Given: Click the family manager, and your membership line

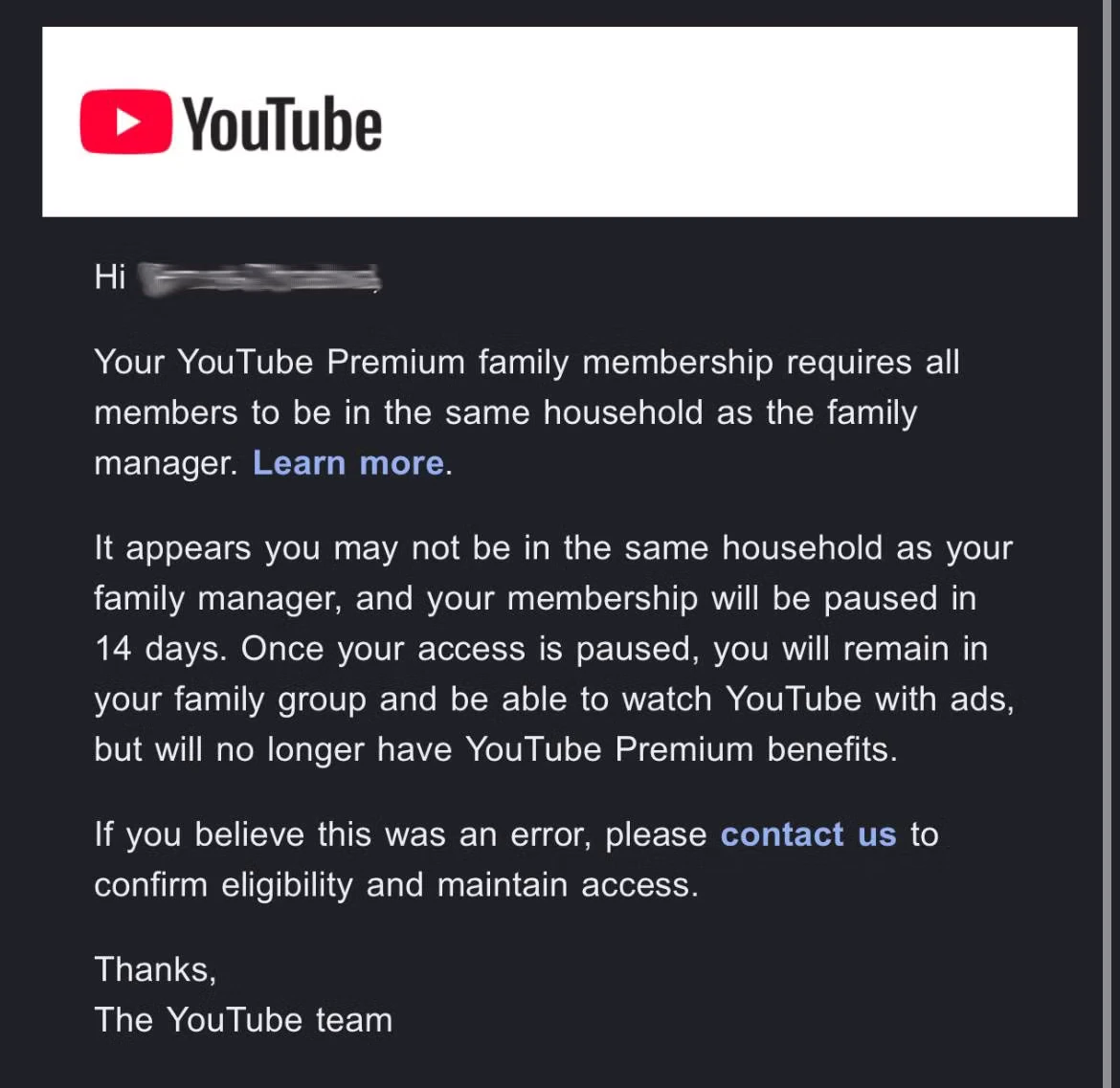Looking at the screenshot, I should pyautogui.click(x=535, y=599).
